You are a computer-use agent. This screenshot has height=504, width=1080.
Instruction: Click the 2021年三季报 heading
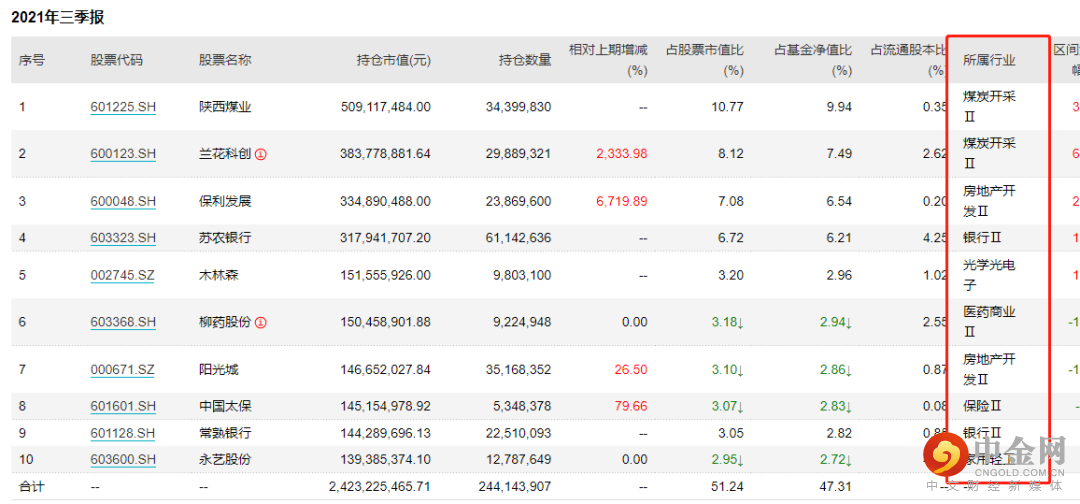pyautogui.click(x=58, y=18)
